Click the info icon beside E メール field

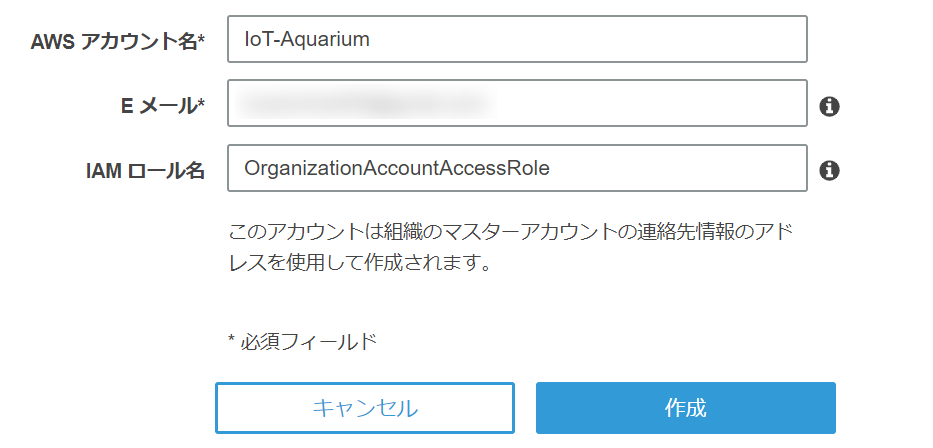[x=828, y=106]
